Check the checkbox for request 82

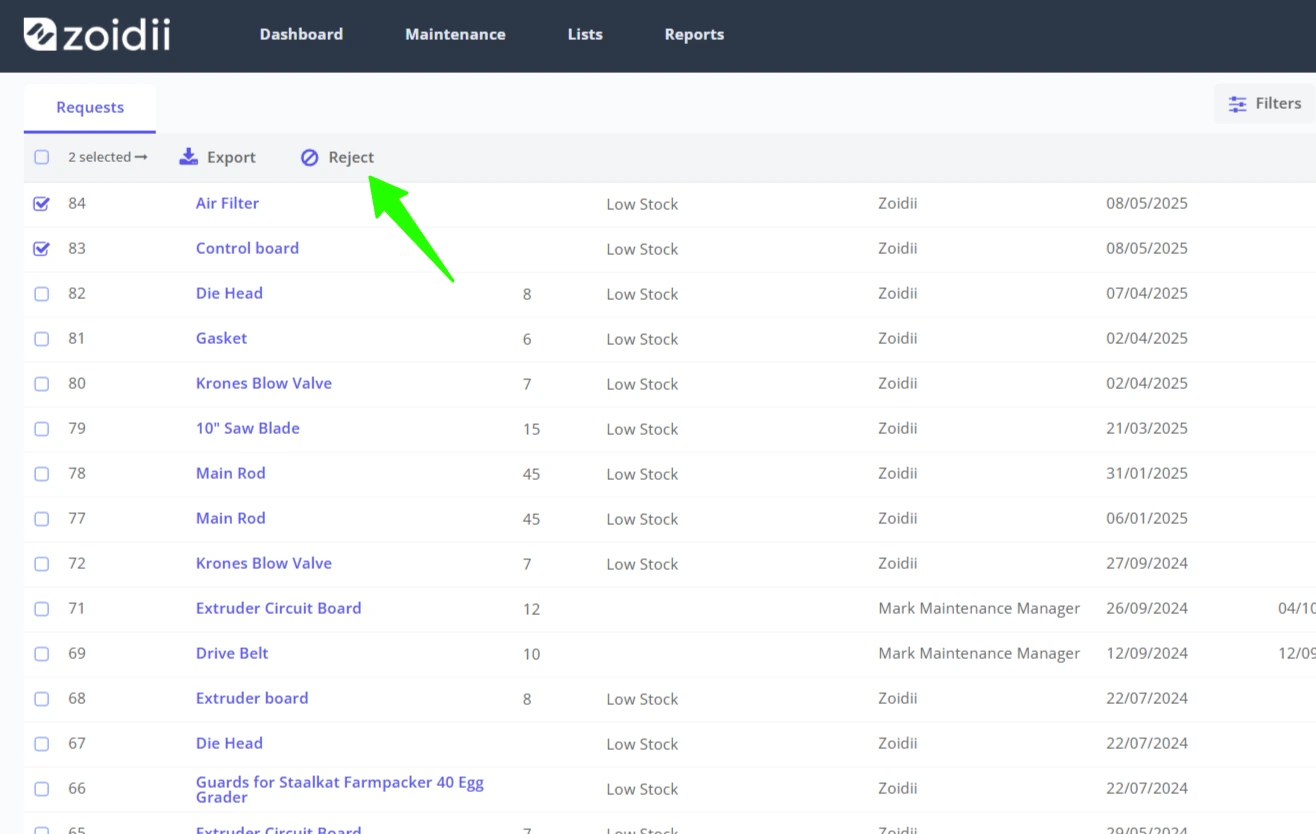pos(41,294)
